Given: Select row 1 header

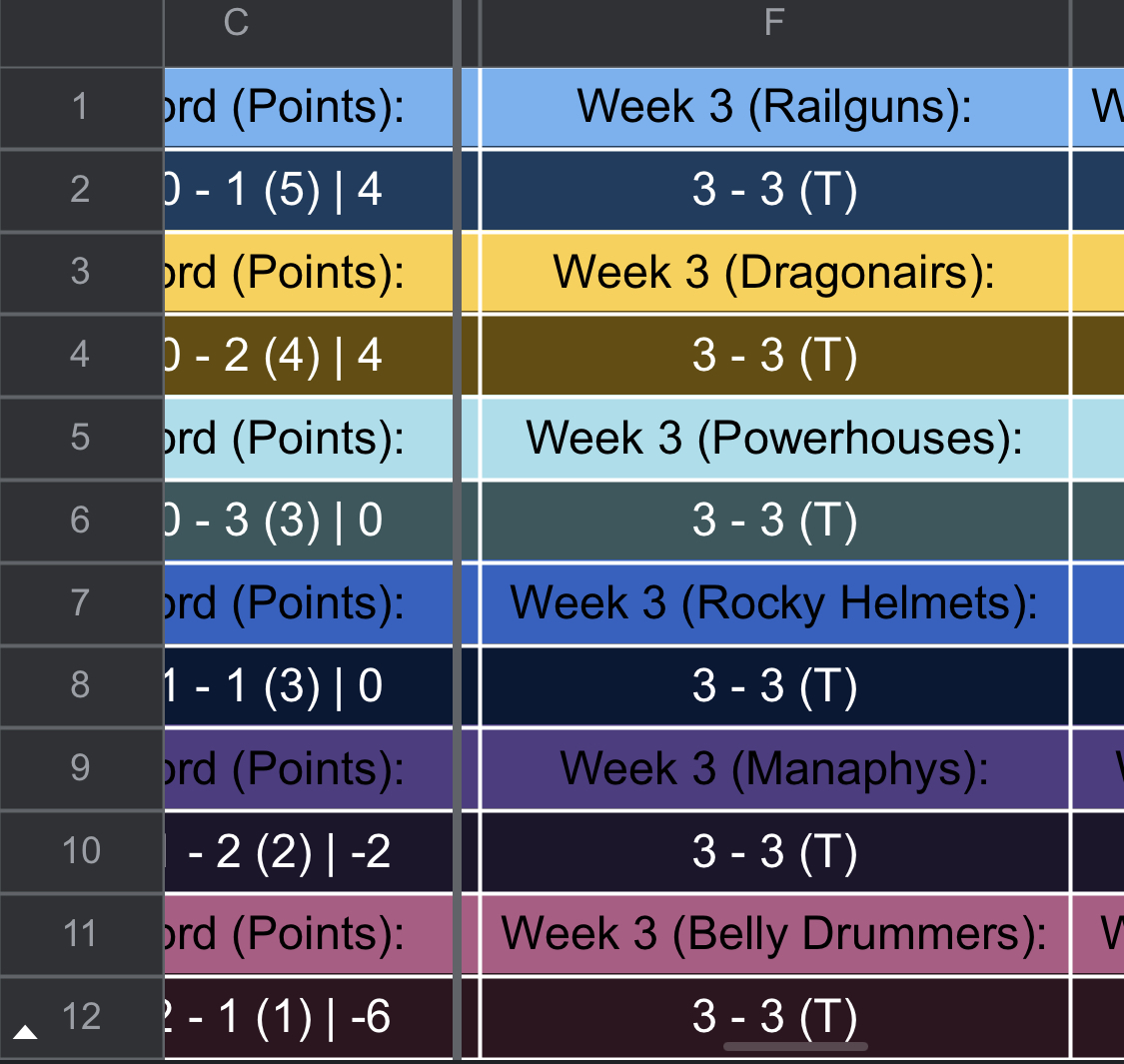Looking at the screenshot, I should (81, 107).
